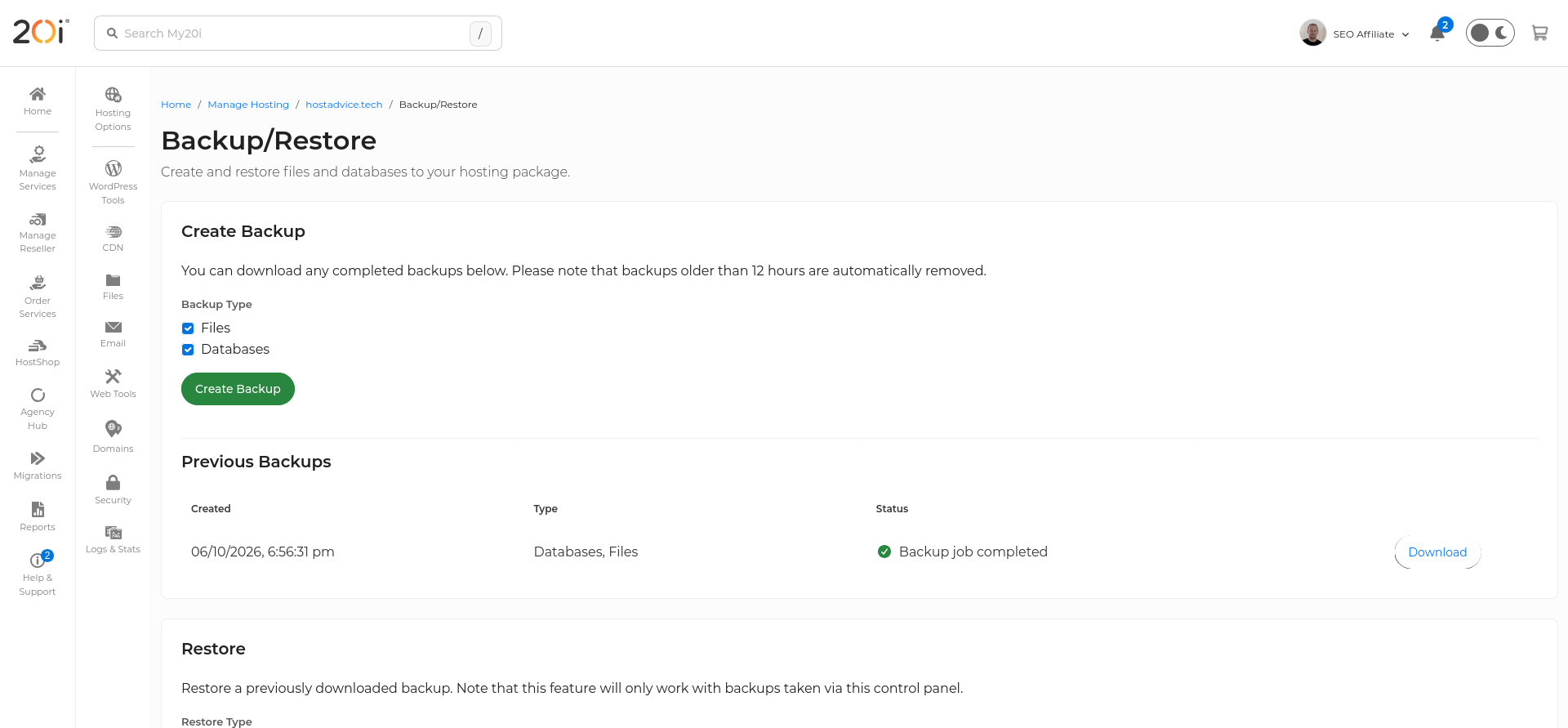Open the Files section
Screen dimensions: 1568x728
coord(113,287)
